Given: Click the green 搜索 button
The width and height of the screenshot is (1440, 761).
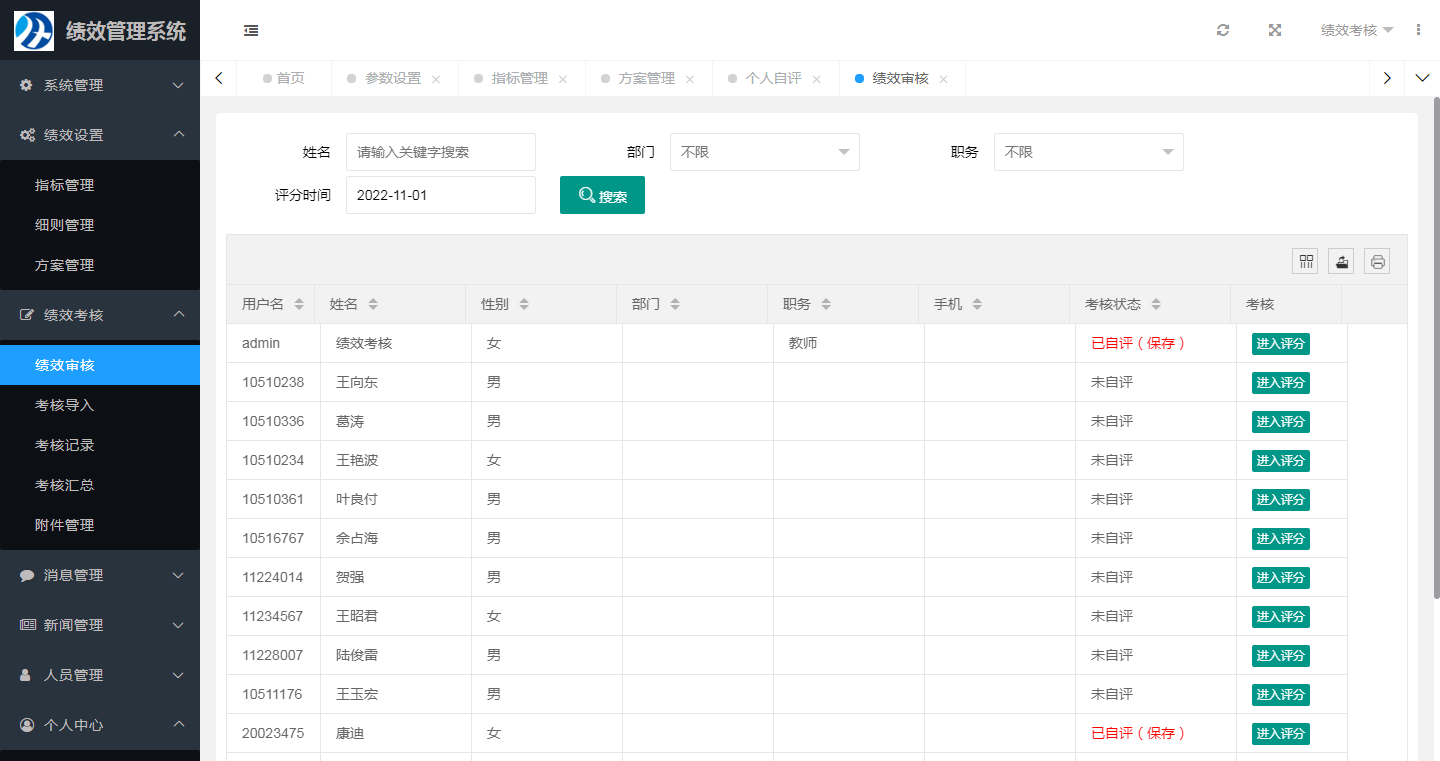Looking at the screenshot, I should click(602, 195).
